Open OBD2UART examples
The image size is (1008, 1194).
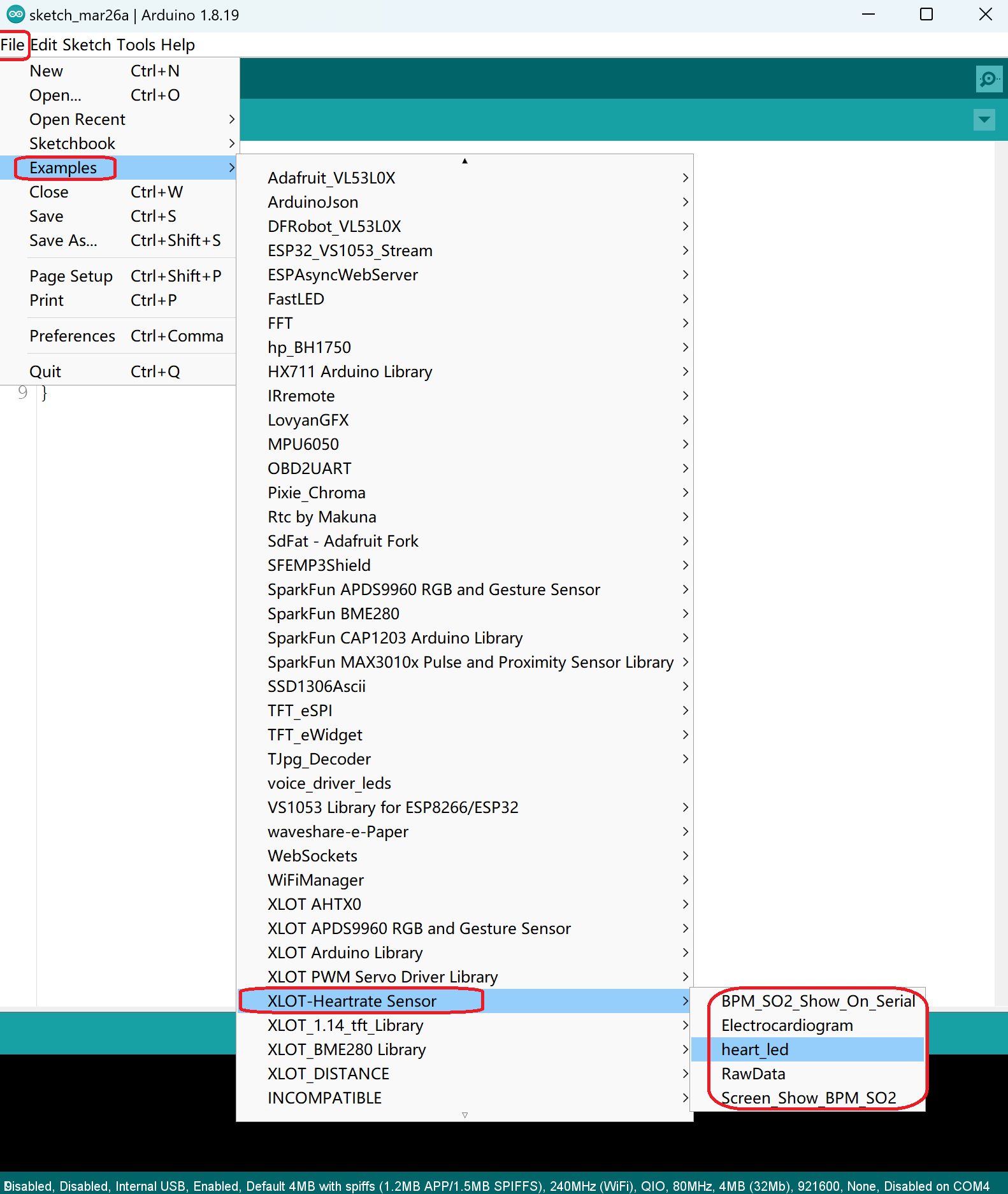coord(464,468)
